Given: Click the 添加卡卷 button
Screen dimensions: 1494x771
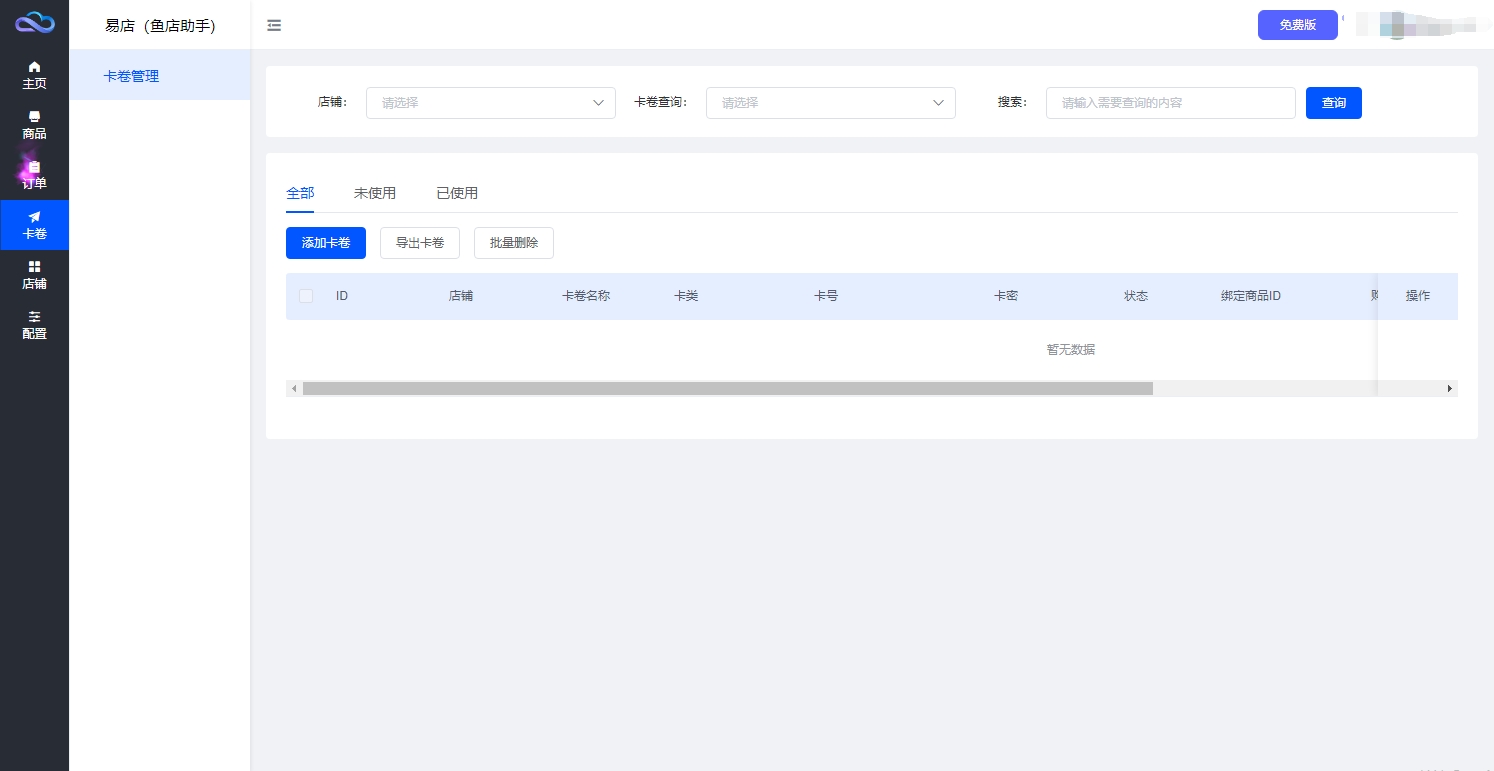Looking at the screenshot, I should [x=326, y=243].
